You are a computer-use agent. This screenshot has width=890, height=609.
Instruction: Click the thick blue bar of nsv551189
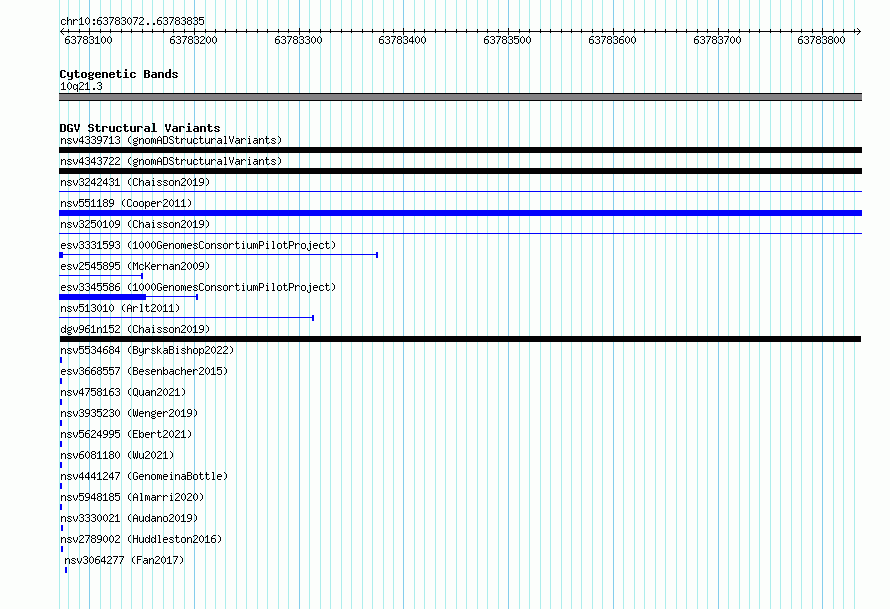coord(460,213)
